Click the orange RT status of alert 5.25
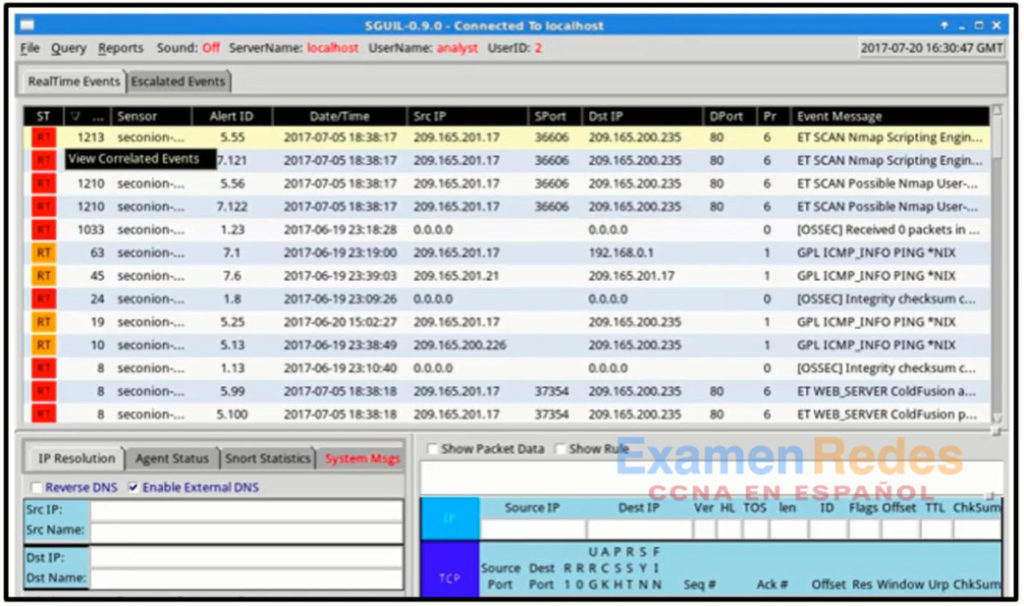 pos(43,322)
